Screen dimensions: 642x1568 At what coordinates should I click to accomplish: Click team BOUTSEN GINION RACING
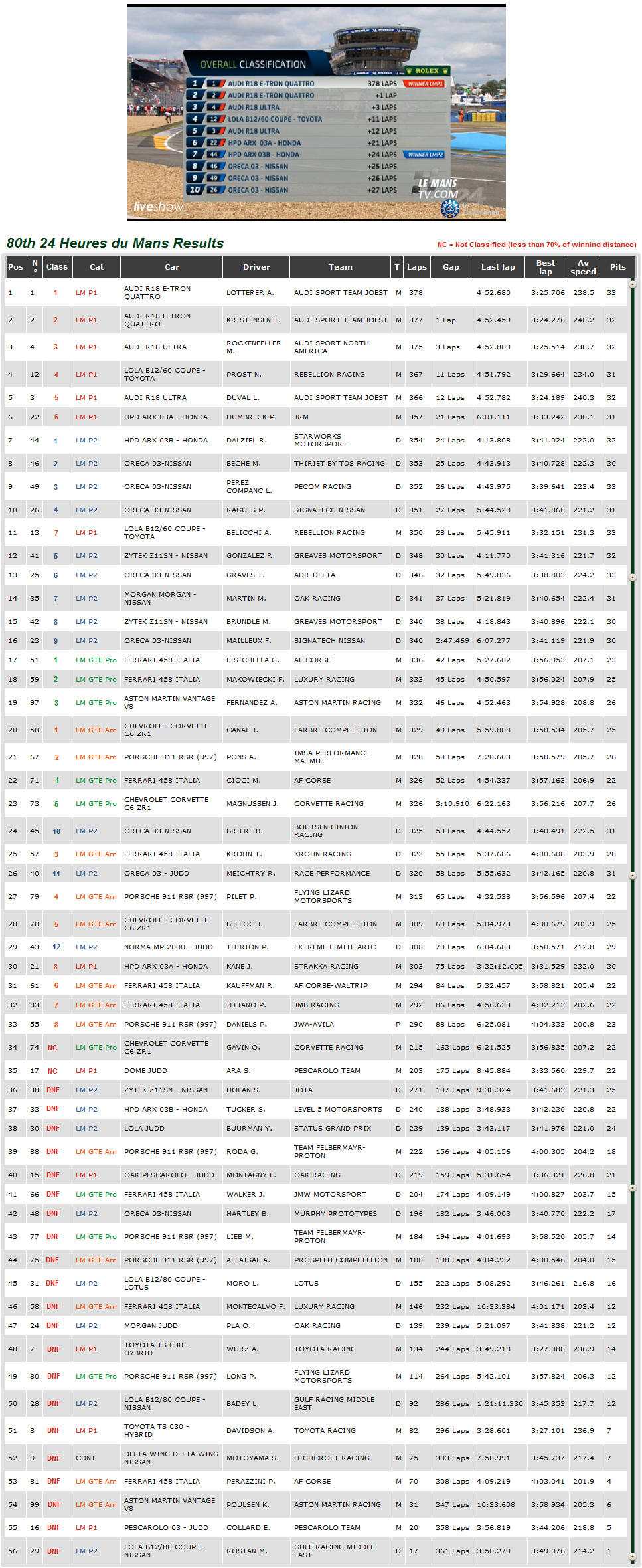[x=326, y=831]
